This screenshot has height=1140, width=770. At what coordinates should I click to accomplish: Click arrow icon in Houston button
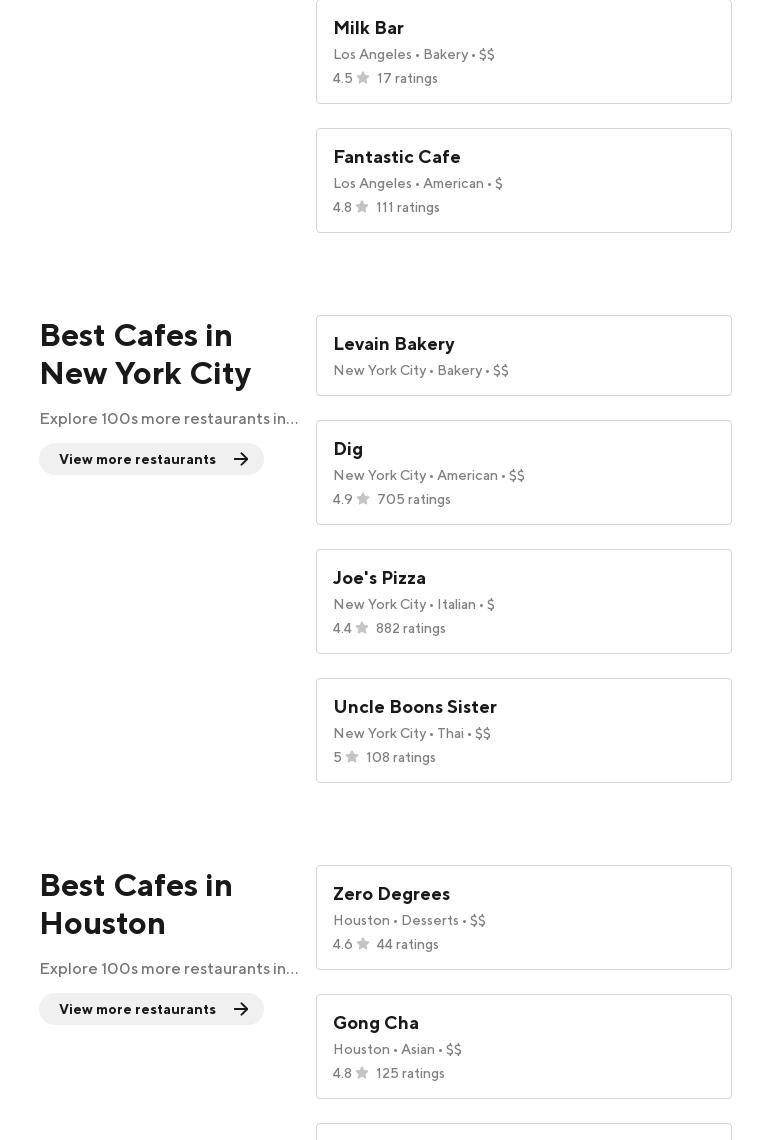(241, 1009)
